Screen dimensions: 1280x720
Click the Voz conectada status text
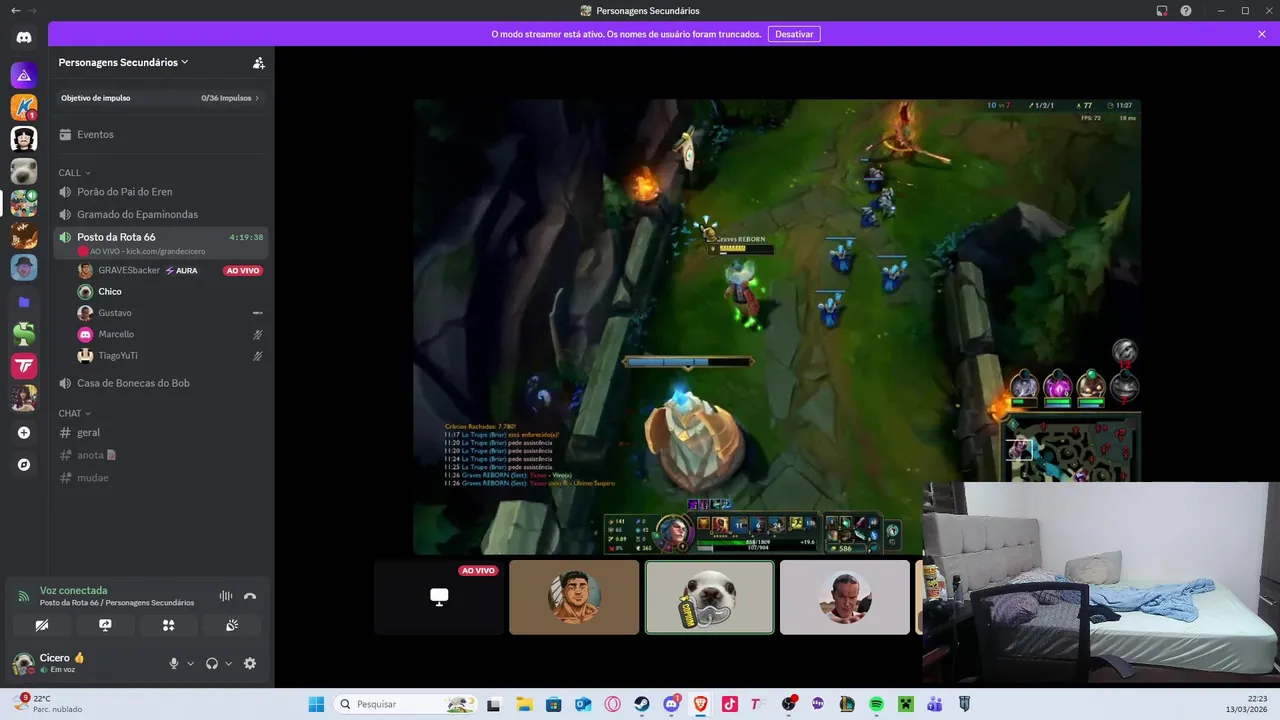click(x=73, y=590)
